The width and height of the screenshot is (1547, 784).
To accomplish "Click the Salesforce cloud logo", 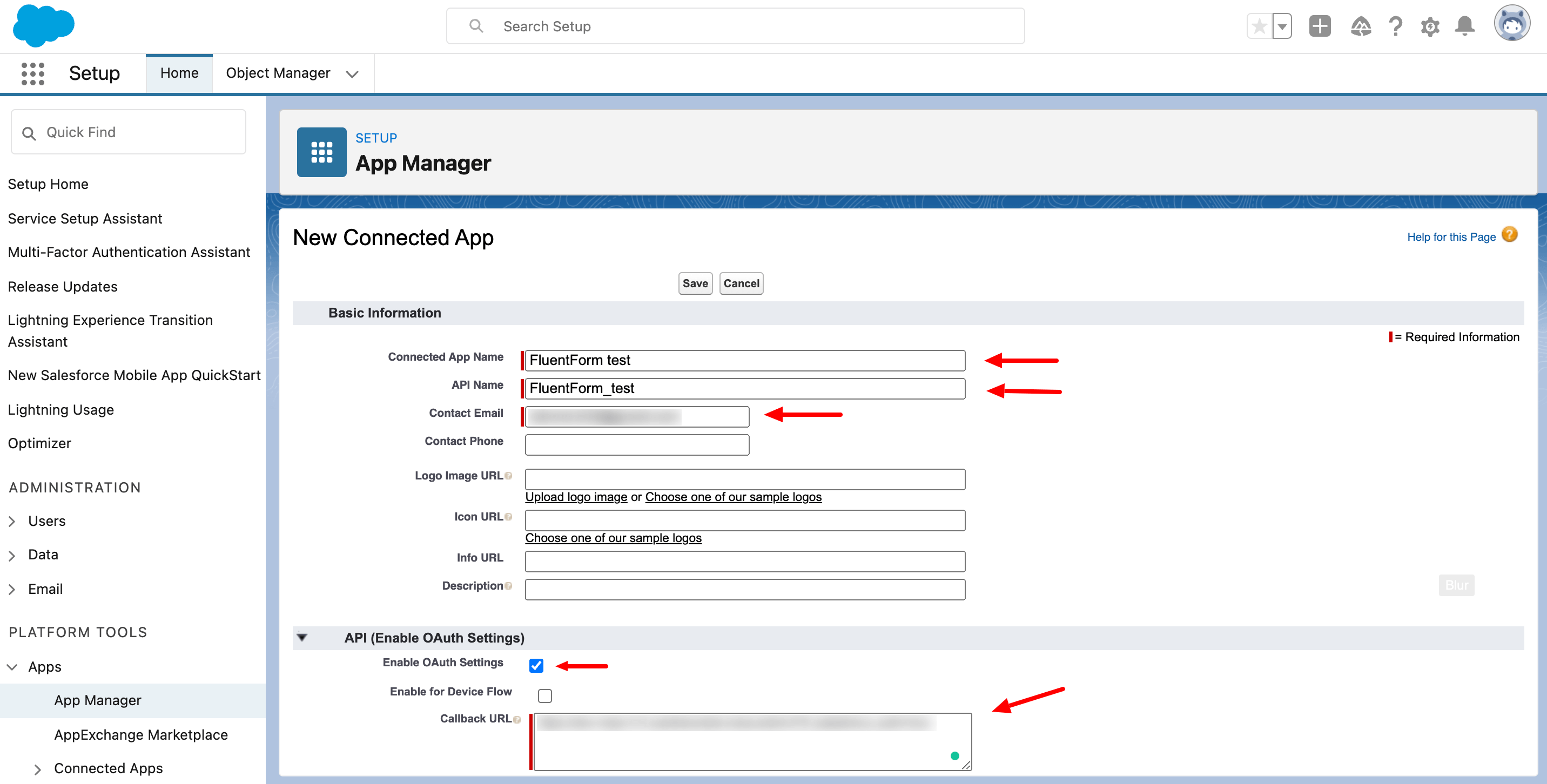I will (x=43, y=26).
